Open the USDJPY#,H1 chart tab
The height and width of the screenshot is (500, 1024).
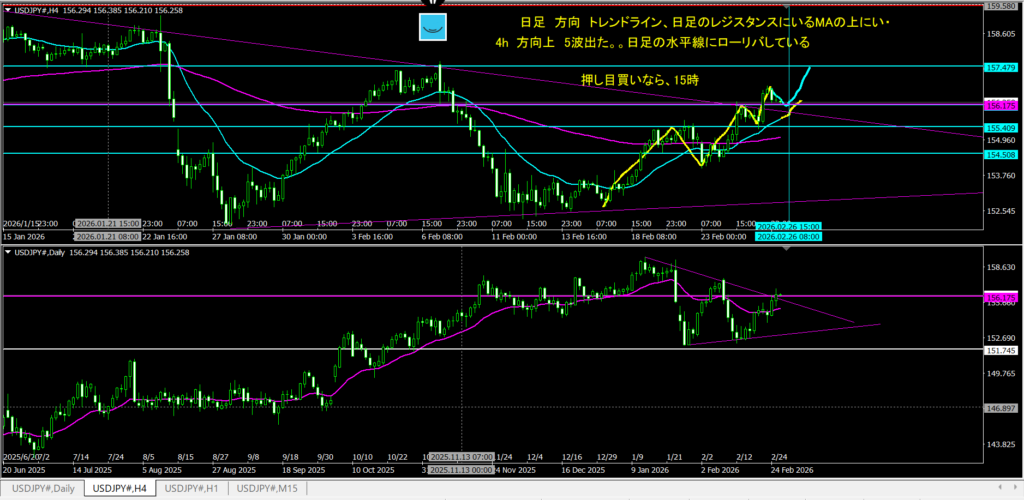coord(192,488)
